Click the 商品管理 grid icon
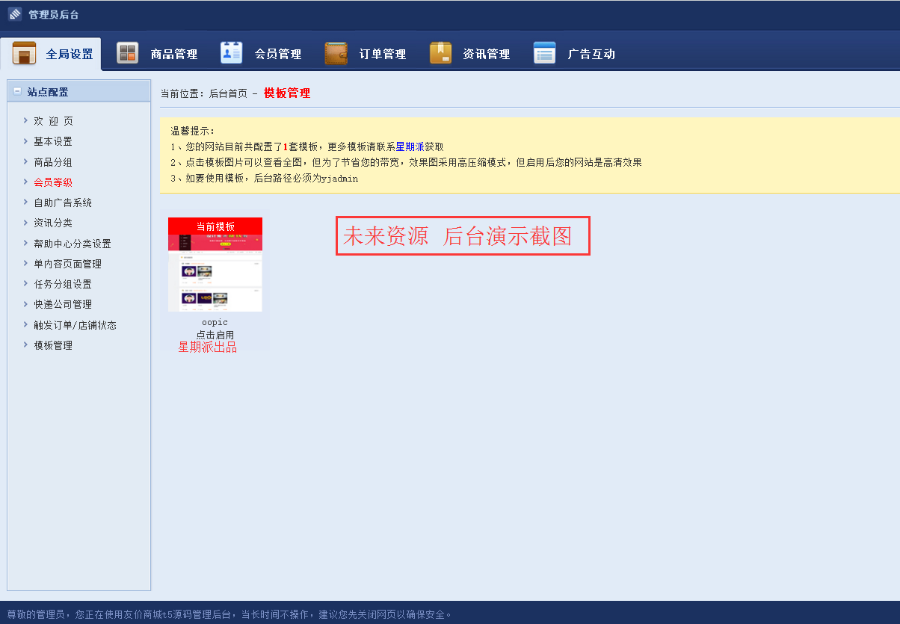The height and width of the screenshot is (624, 900). [x=127, y=53]
